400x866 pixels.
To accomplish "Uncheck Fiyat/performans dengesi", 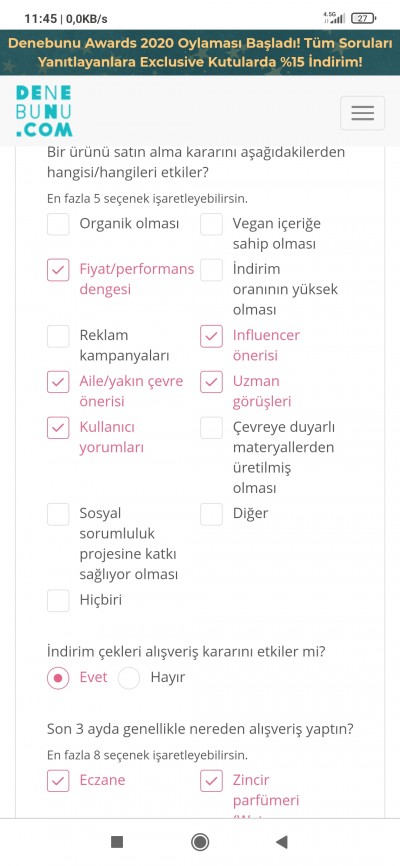I will coord(58,270).
